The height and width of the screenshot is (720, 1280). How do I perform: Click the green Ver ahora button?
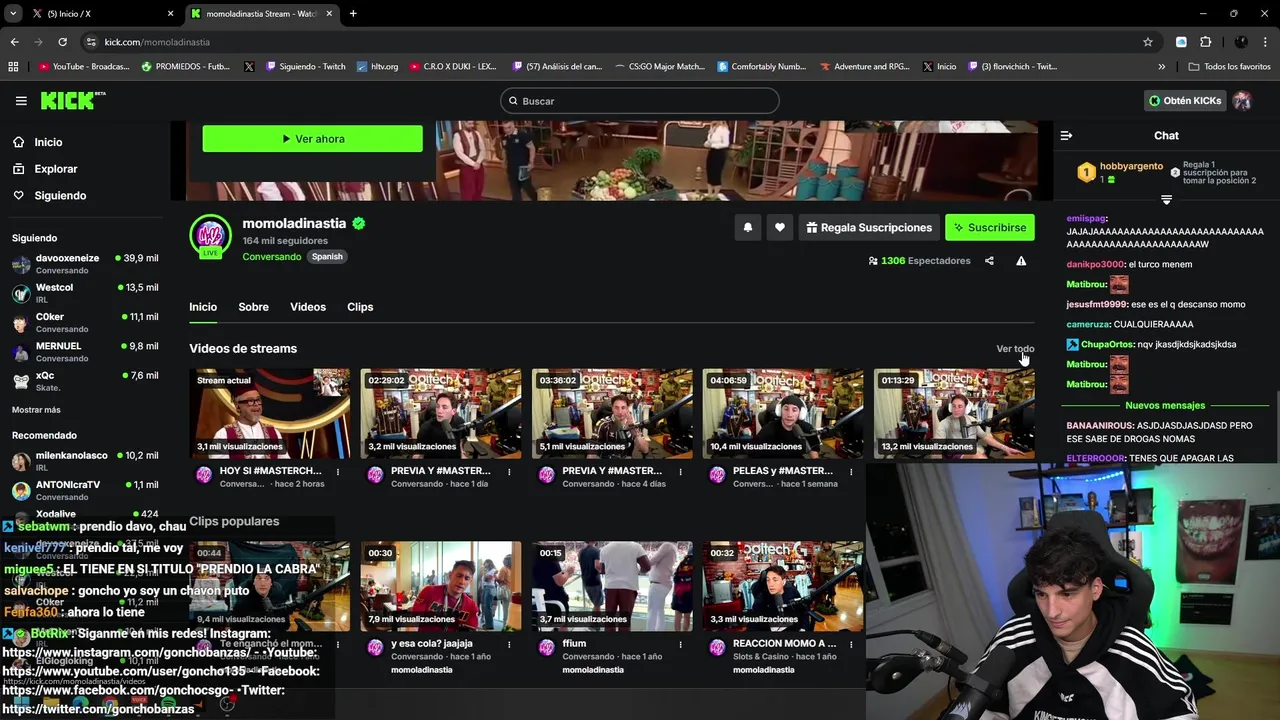point(312,139)
